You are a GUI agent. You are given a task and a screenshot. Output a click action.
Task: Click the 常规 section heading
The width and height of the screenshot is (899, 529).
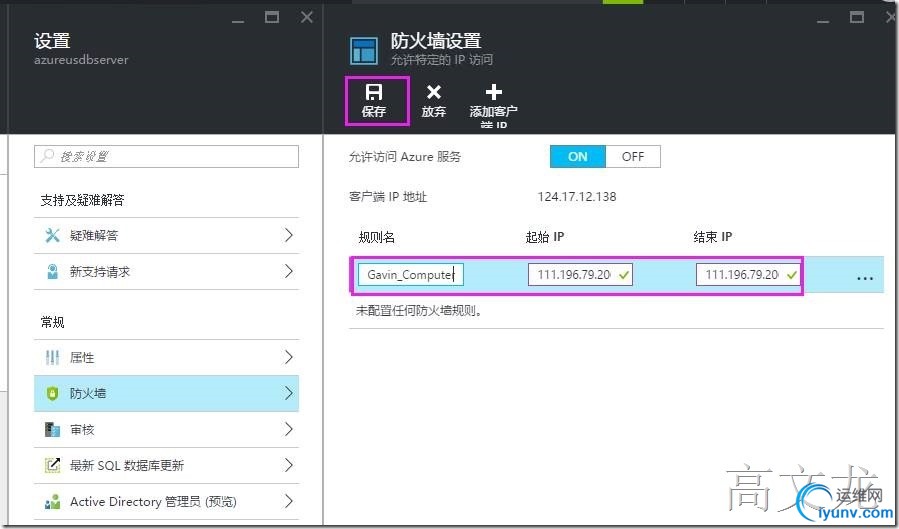tap(52, 322)
